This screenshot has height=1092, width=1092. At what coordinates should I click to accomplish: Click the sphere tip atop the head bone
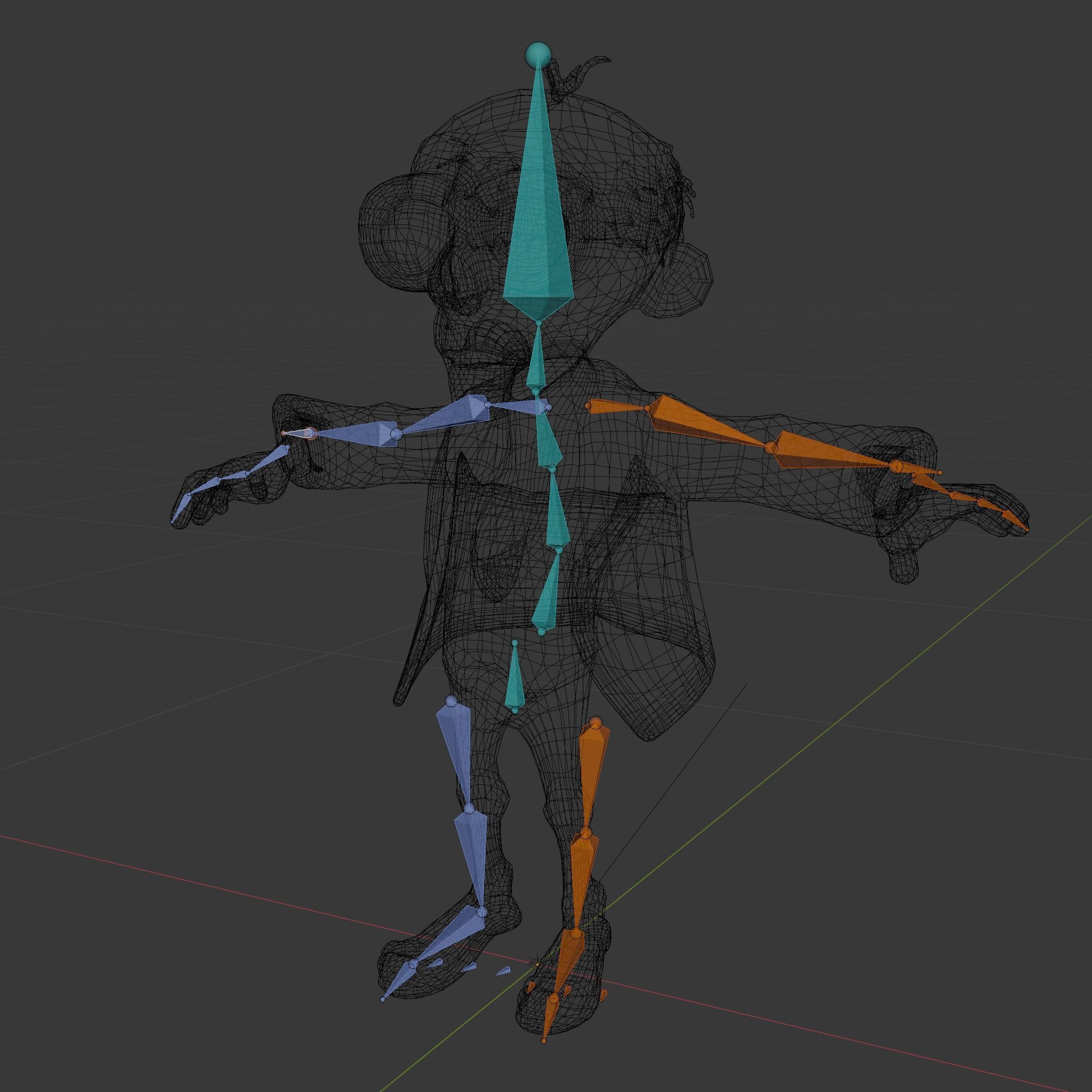(x=537, y=55)
